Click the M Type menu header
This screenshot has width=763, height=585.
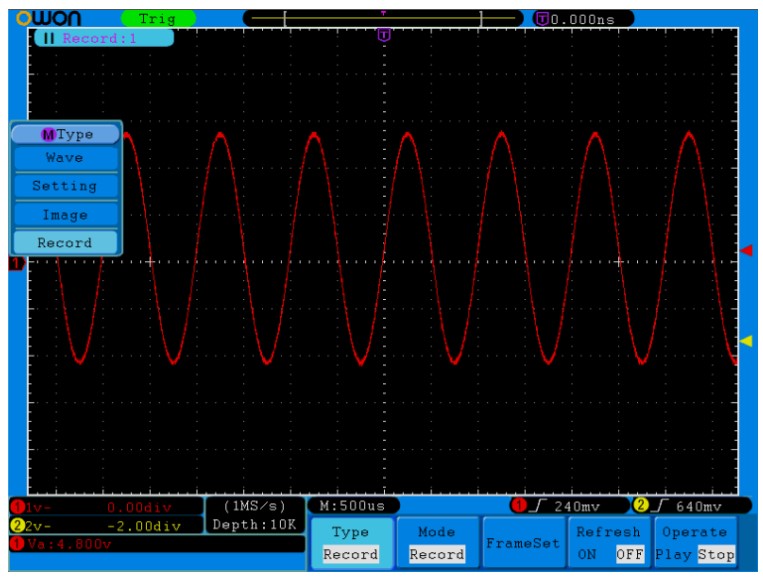(65, 134)
